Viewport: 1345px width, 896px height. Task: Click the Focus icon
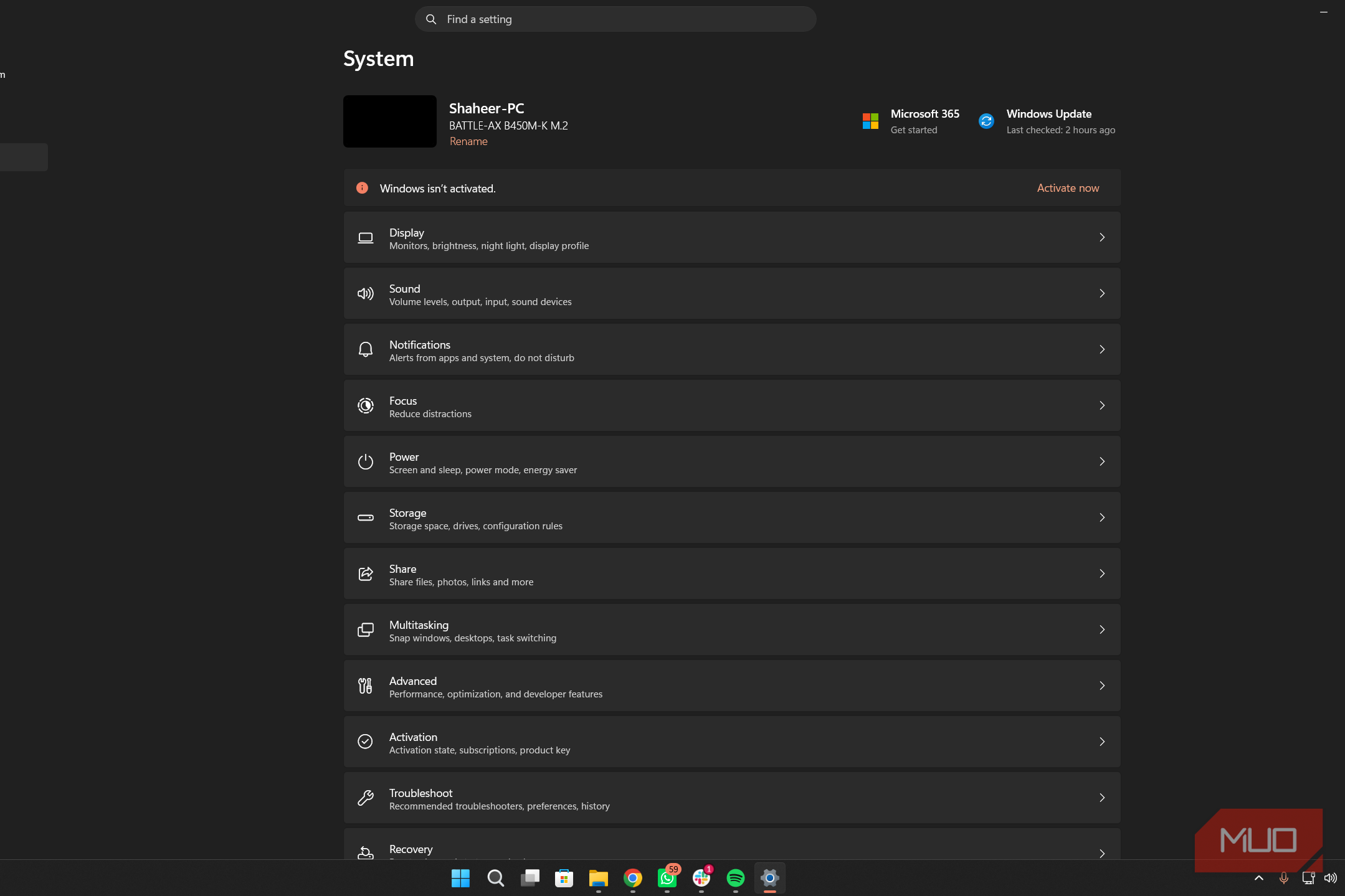click(366, 406)
